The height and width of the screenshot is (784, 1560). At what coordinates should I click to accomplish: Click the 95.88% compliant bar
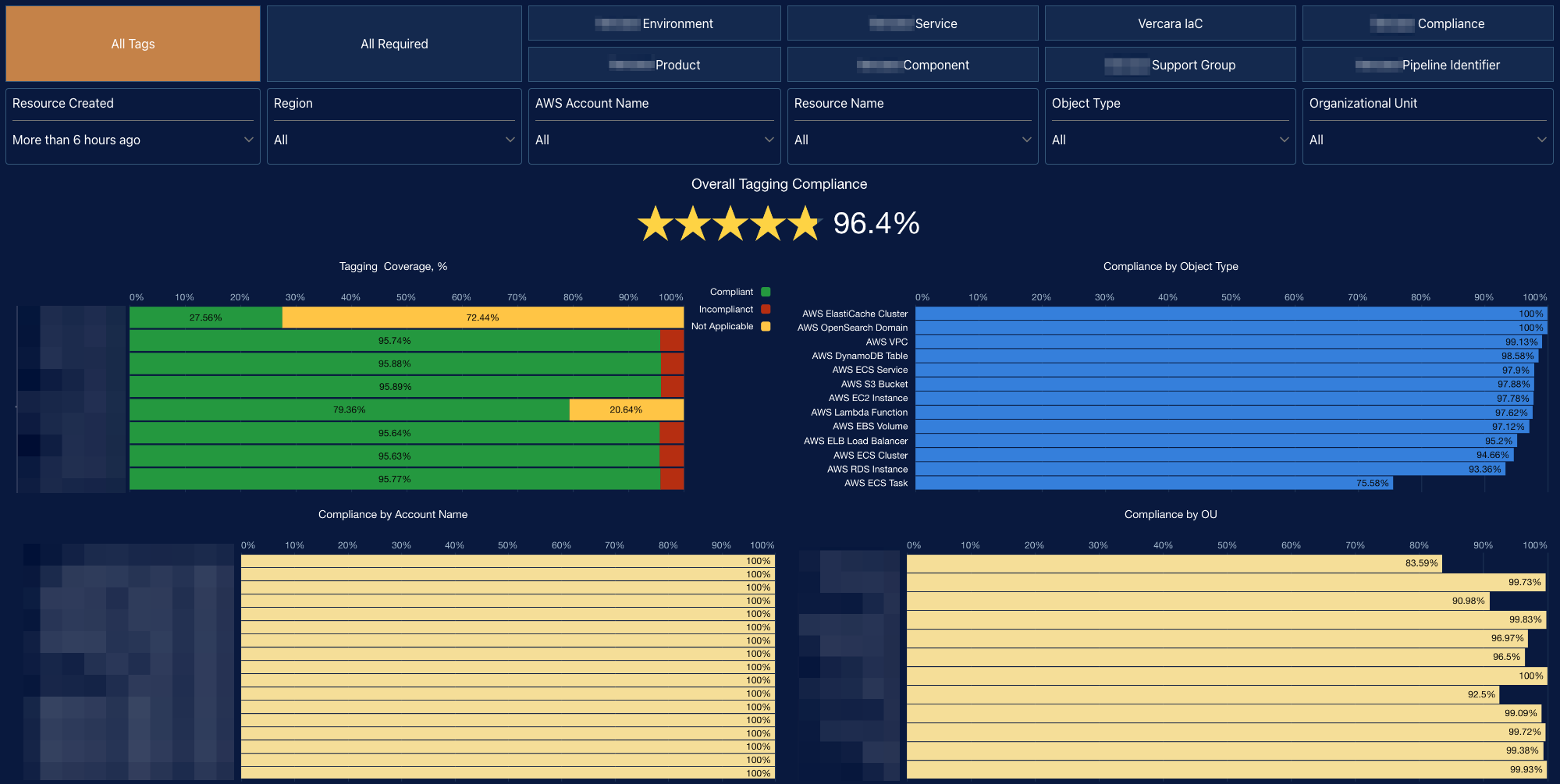click(395, 364)
